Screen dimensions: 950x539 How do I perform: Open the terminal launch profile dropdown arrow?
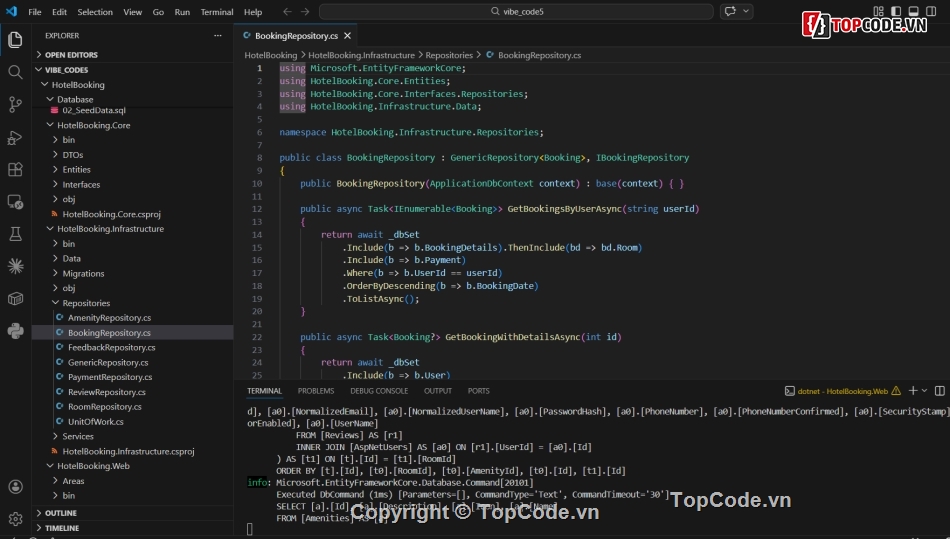(x=924, y=391)
